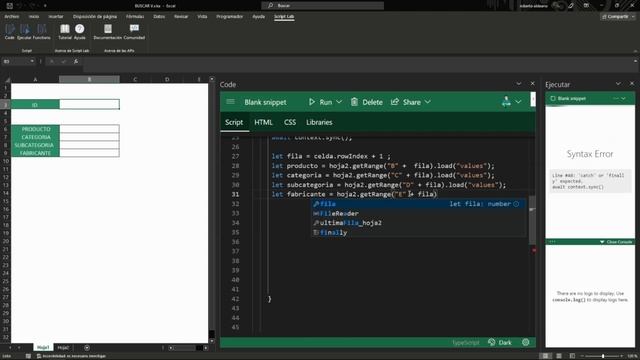Switch to Page Layout view in status bar
The image size is (640, 360).
[x=559, y=356]
